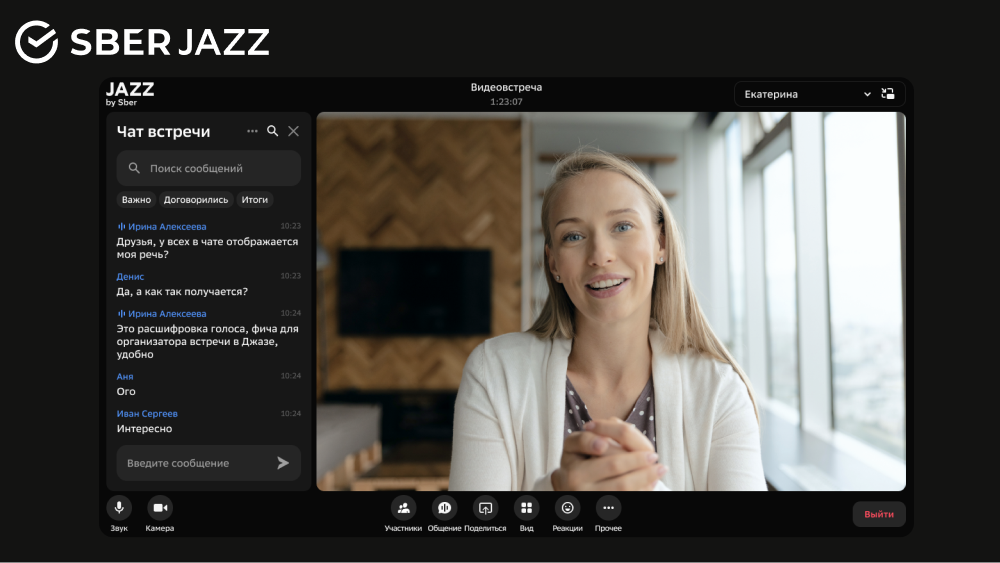
Task: Select the Итоги filter tag
Action: [x=255, y=200]
